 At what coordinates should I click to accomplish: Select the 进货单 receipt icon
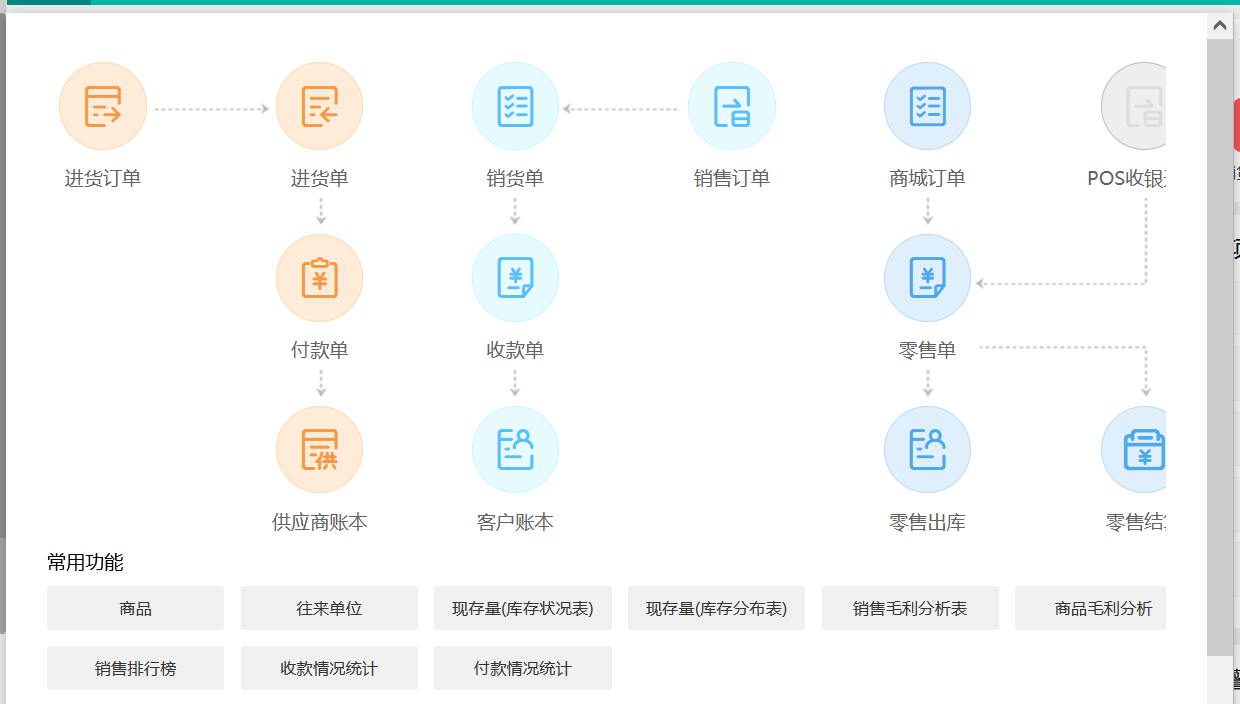[319, 105]
